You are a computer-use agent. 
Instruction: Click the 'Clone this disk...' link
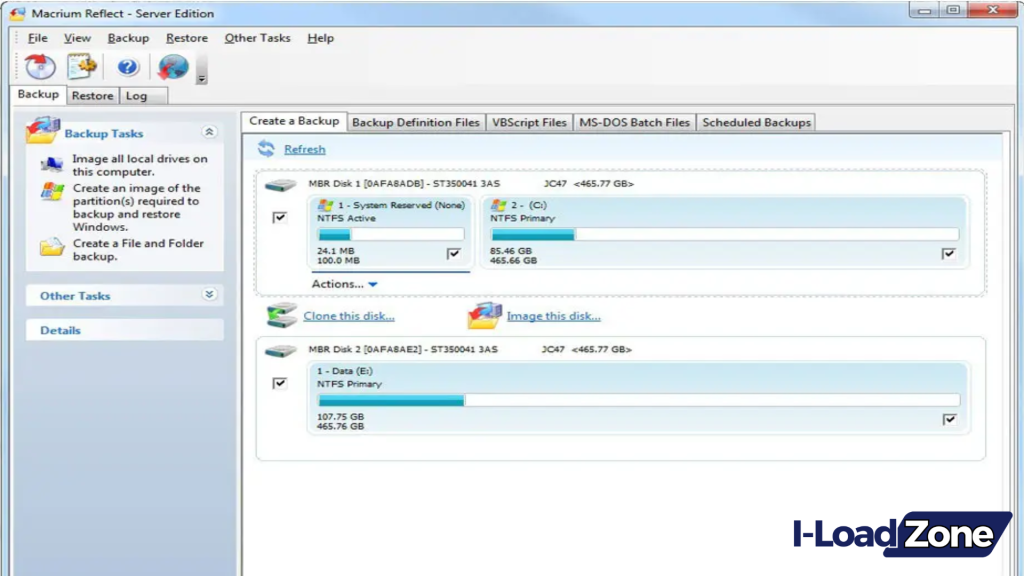[x=348, y=315]
